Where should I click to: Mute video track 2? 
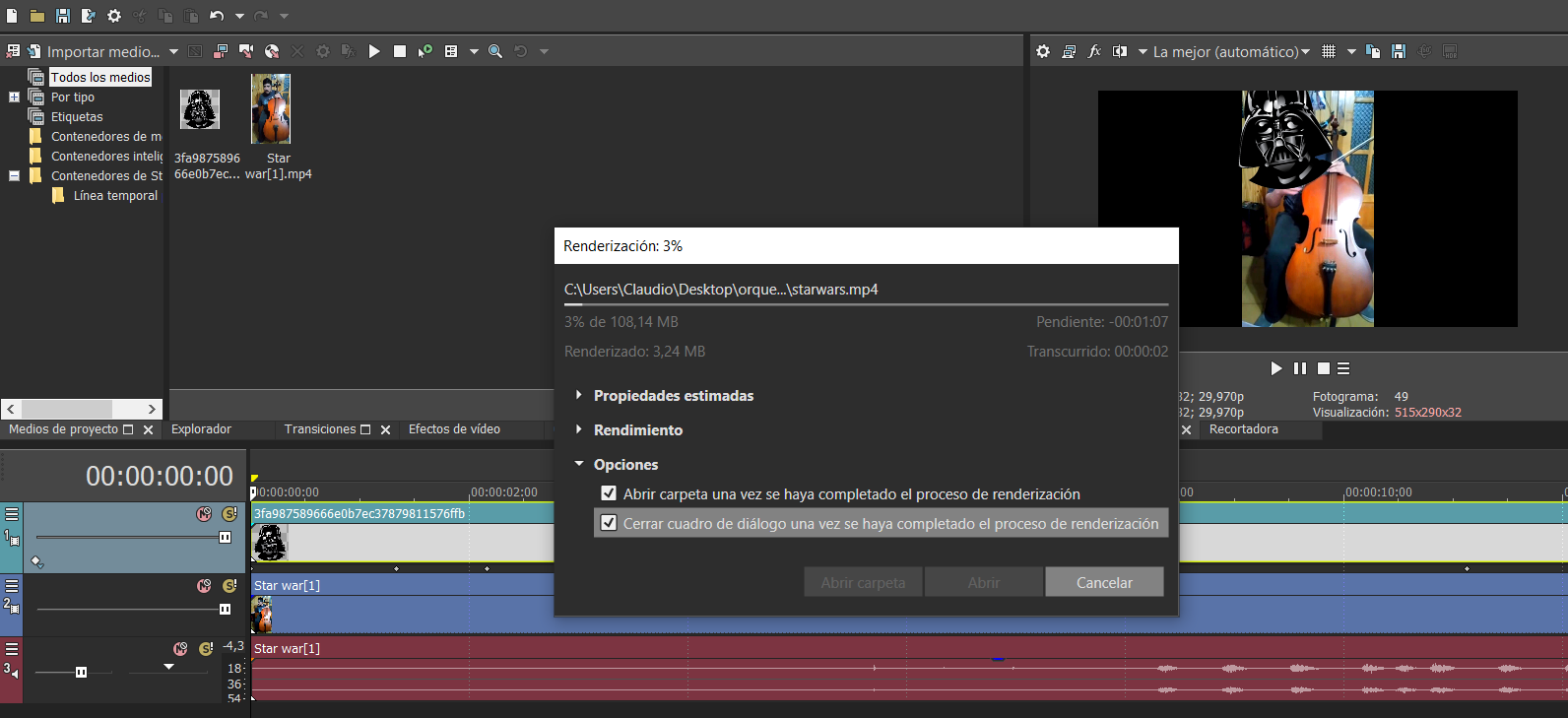(204, 585)
